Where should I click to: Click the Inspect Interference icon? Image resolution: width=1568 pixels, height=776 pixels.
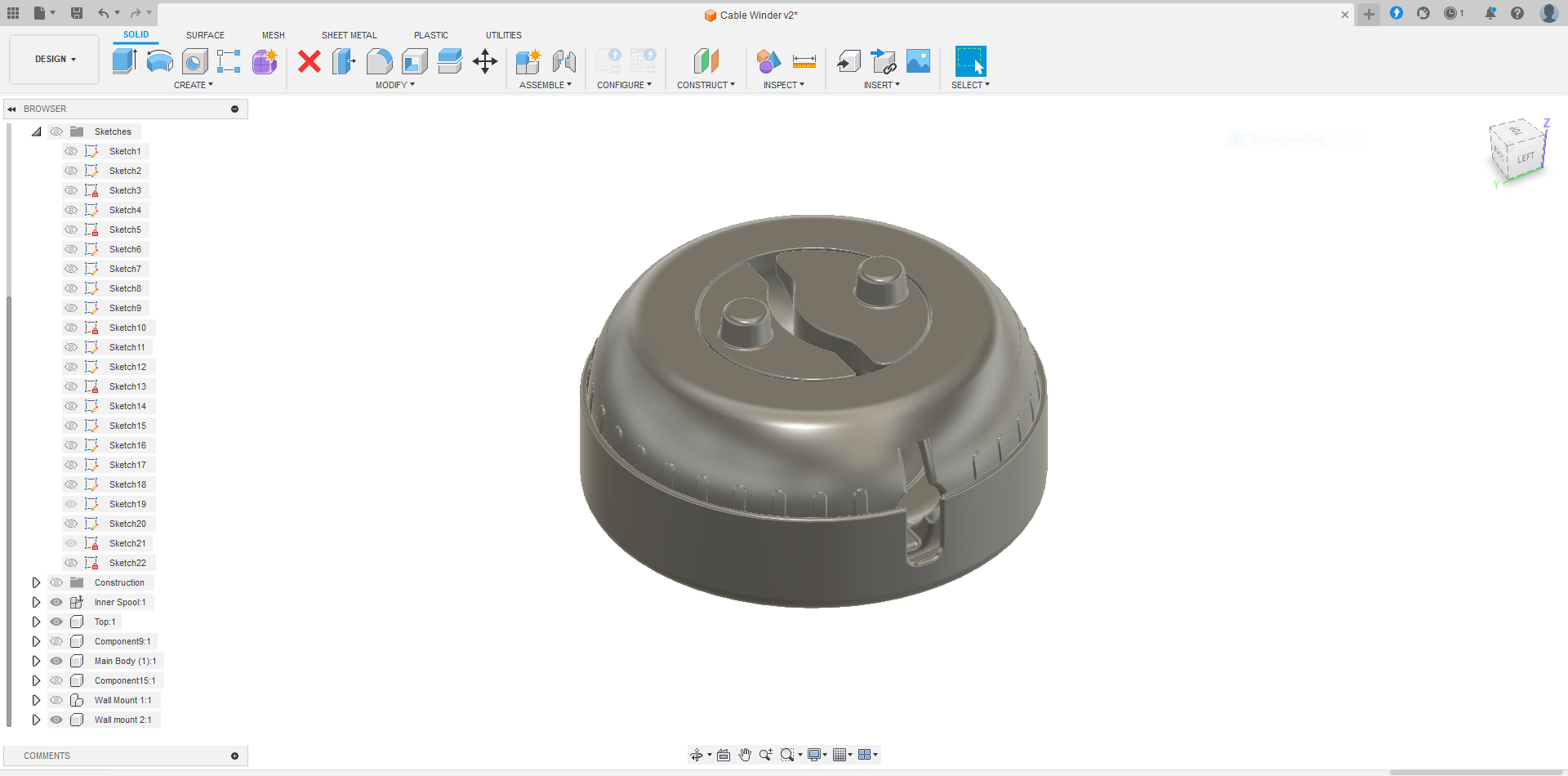[x=768, y=61]
